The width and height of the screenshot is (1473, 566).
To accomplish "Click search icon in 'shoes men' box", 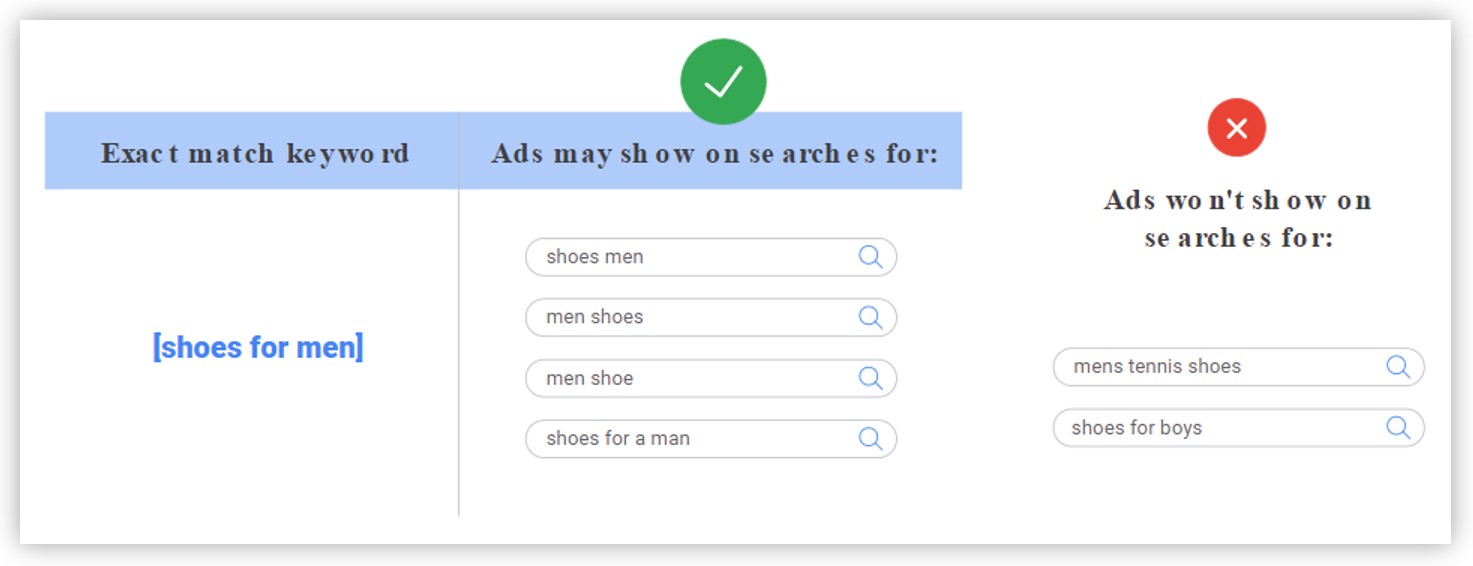I will (x=871, y=257).
